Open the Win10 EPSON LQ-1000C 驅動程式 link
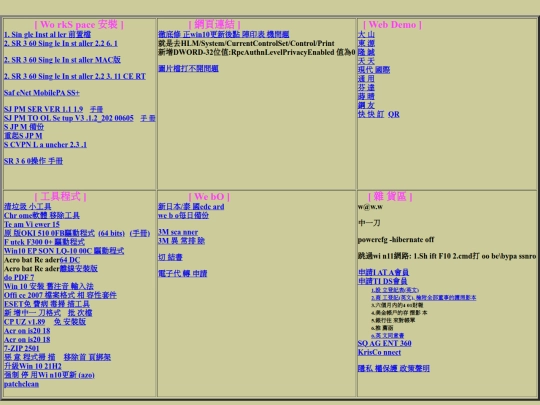Image resolution: width=540 pixels, height=405 pixels. tap(64, 251)
